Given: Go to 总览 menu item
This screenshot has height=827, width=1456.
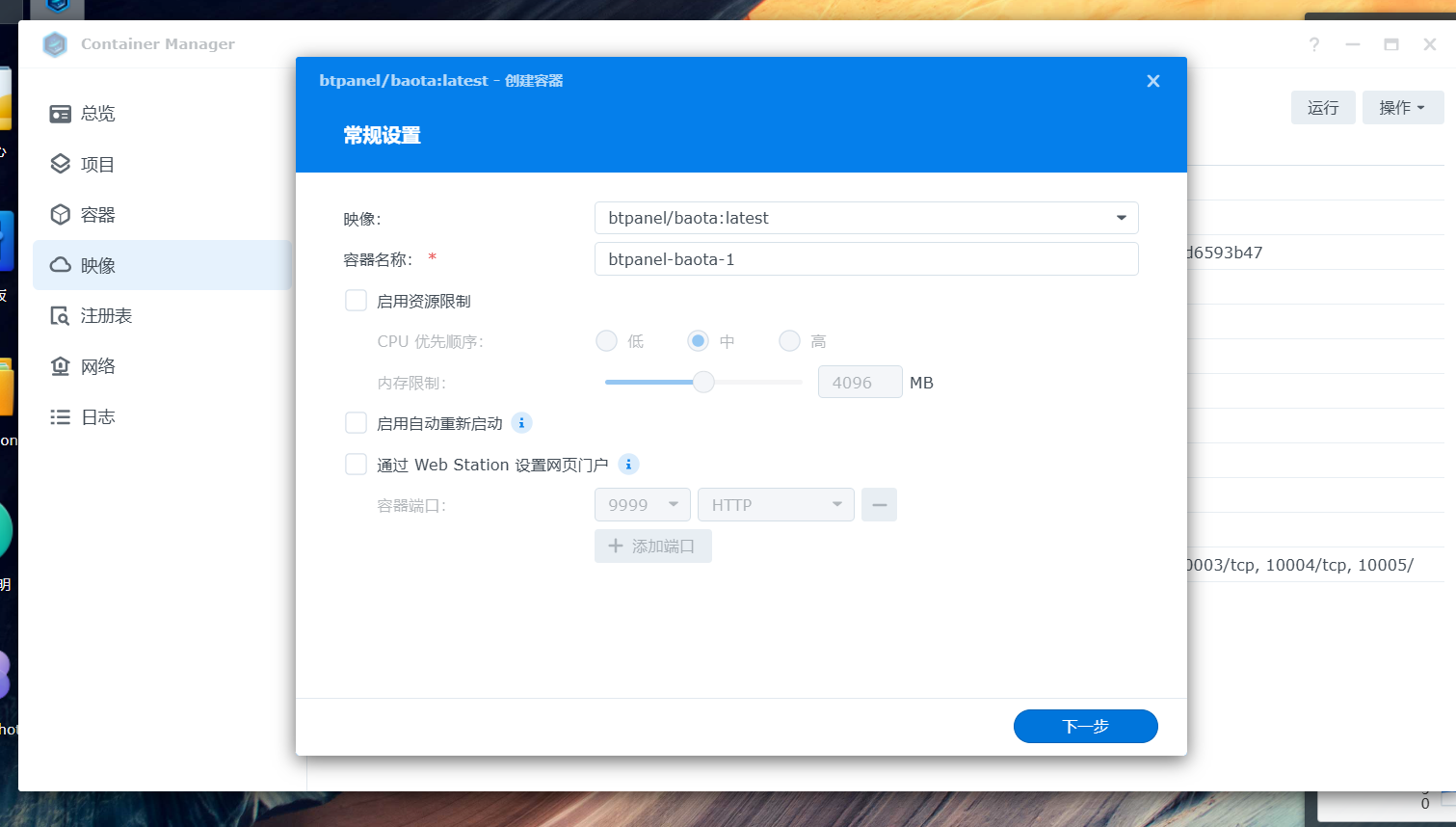Looking at the screenshot, I should coord(162,114).
